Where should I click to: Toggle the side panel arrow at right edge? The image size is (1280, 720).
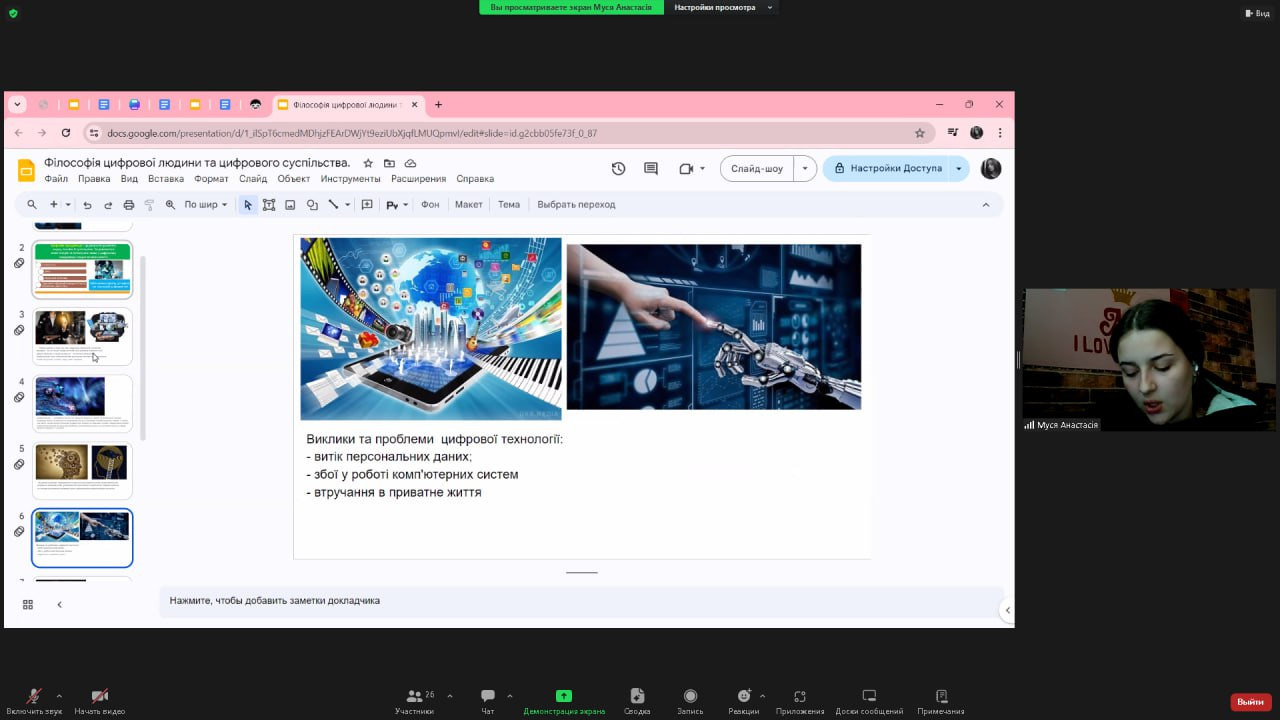click(x=1007, y=610)
